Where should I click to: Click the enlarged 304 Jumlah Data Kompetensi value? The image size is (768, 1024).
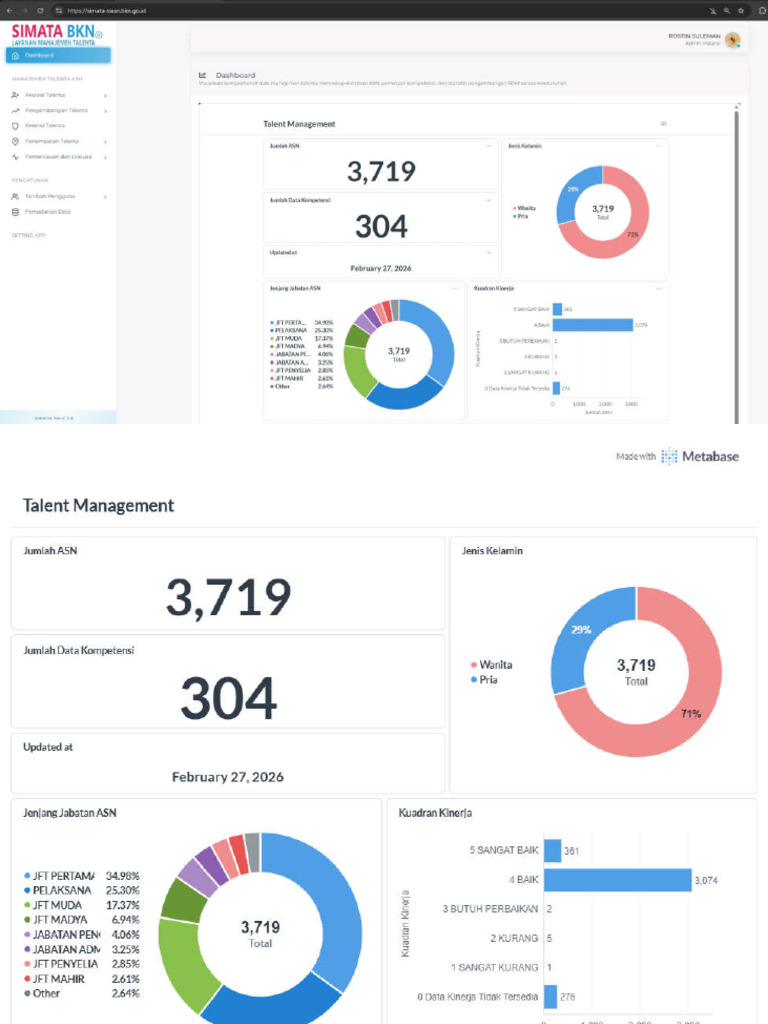point(229,697)
